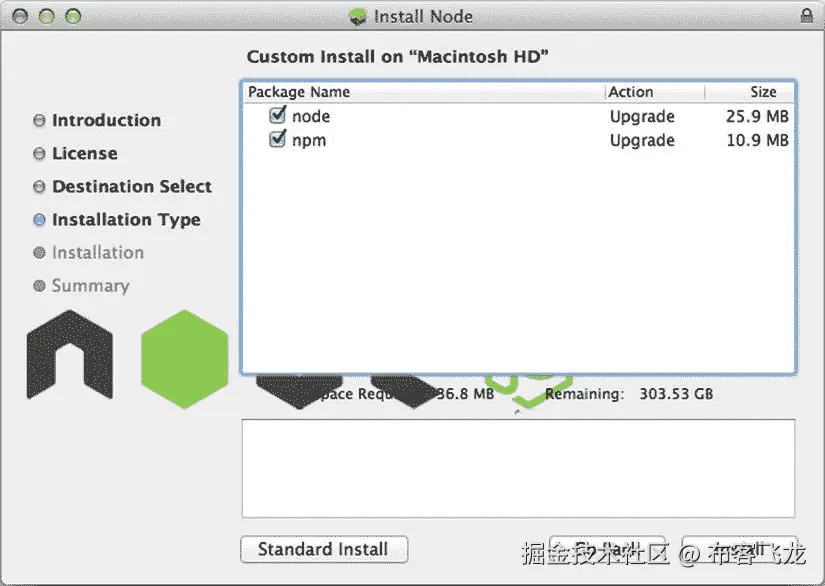This screenshot has height=586, width=825.
Task: Click the License step bullet
Action: [39, 154]
